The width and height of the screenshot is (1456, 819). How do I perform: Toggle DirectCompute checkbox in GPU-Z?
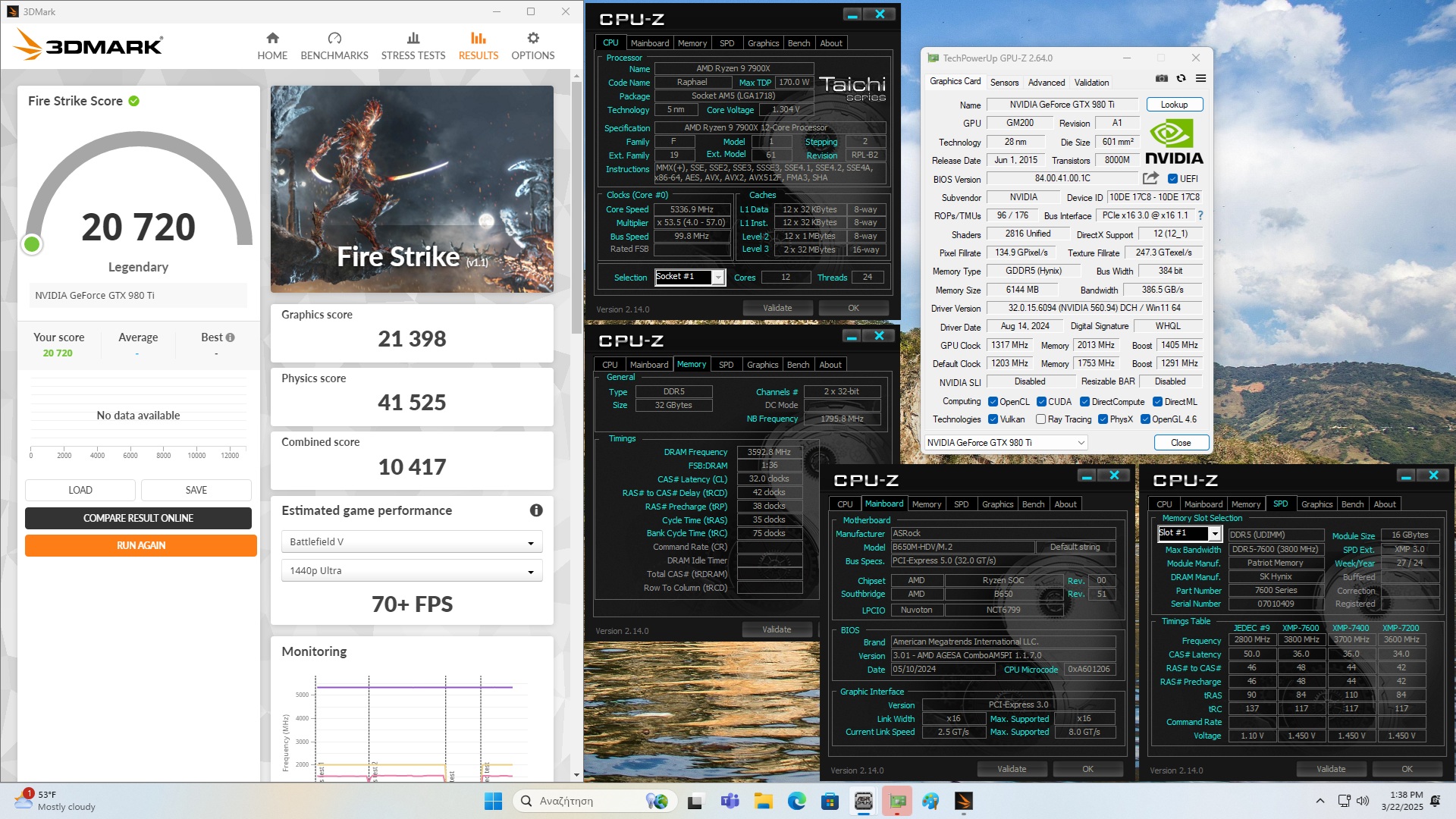(1084, 402)
